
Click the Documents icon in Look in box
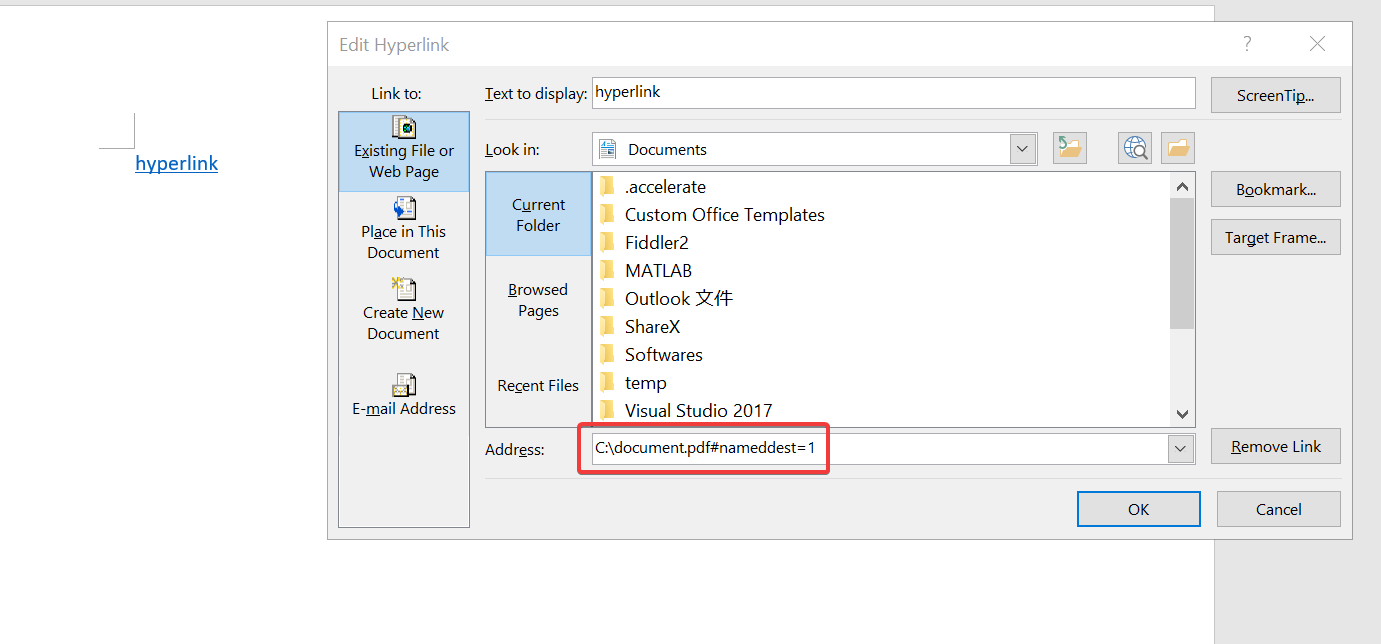(x=607, y=149)
